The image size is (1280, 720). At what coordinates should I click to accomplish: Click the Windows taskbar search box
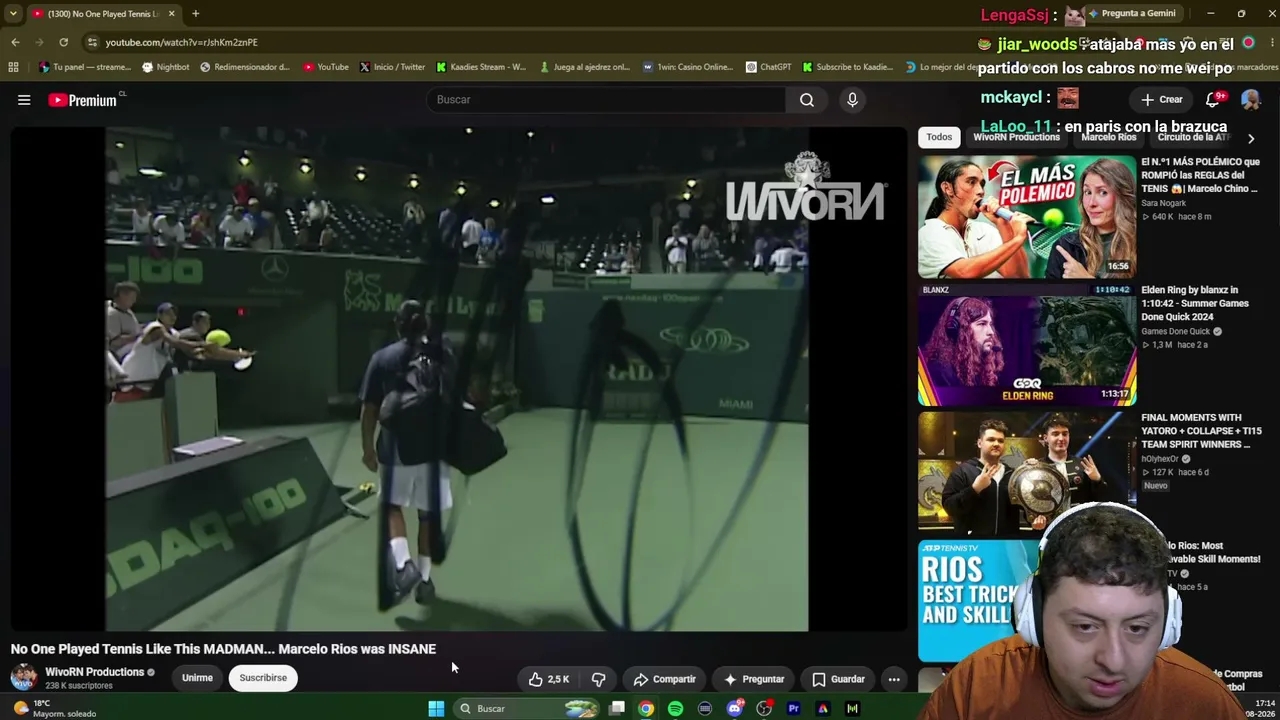pos(528,708)
